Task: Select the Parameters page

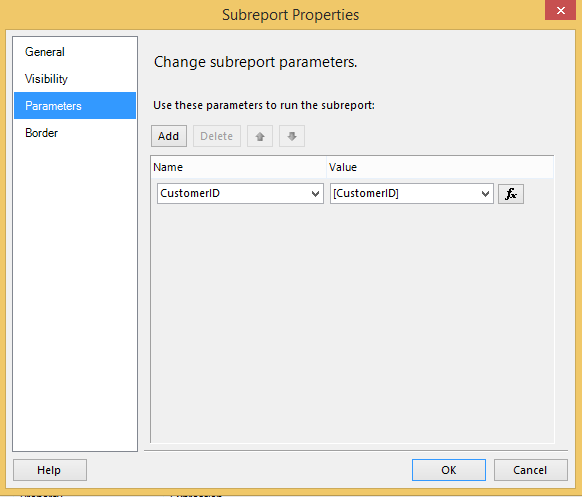Action: click(75, 106)
